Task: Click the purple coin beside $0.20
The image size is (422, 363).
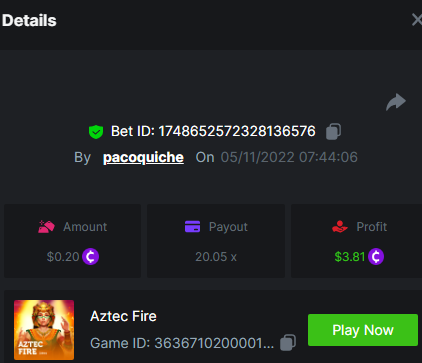Action: (x=90, y=257)
